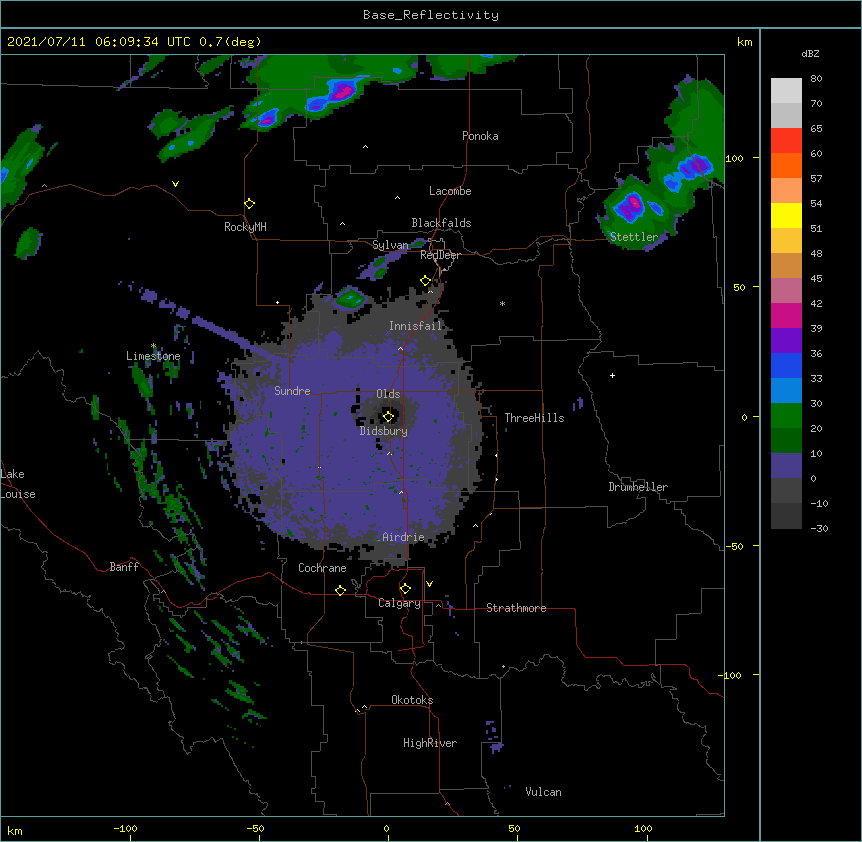Click the Stettler city label
The image size is (862, 842).
coord(634,237)
